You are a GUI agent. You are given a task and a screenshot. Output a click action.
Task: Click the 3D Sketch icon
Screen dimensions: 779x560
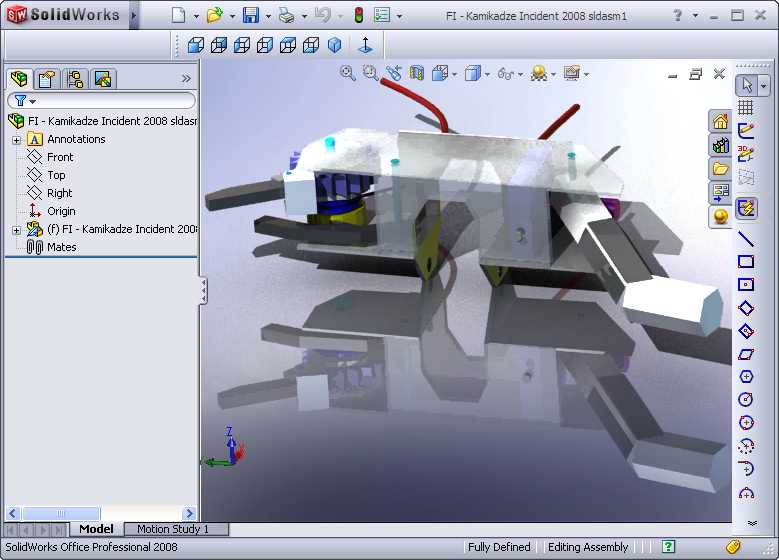(x=746, y=154)
